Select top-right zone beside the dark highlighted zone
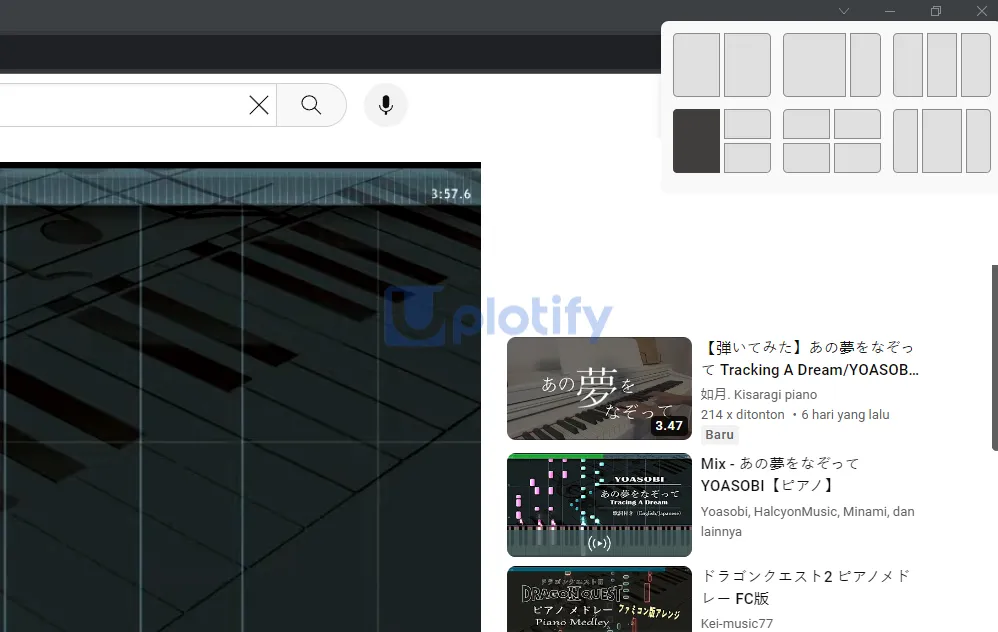Viewport: 998px width, 632px height. (747, 124)
